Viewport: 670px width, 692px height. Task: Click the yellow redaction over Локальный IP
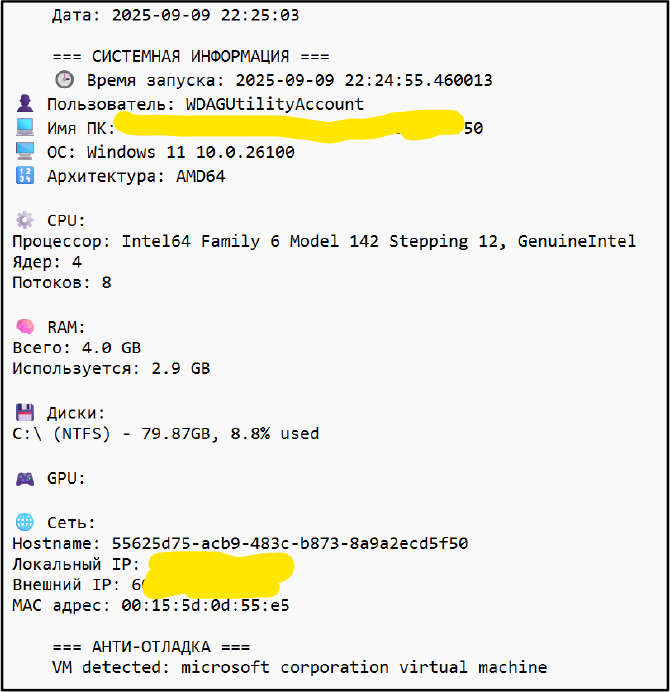tap(221, 566)
